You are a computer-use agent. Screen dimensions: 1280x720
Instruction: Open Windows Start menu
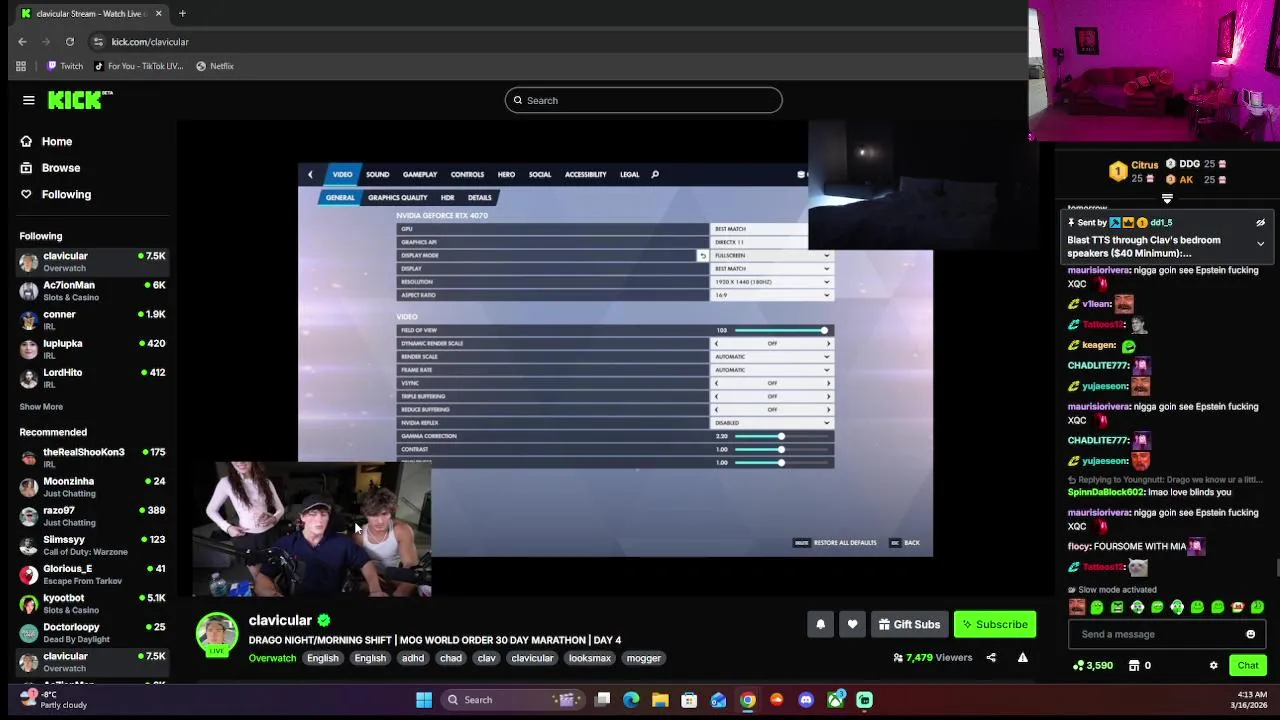coord(424,700)
